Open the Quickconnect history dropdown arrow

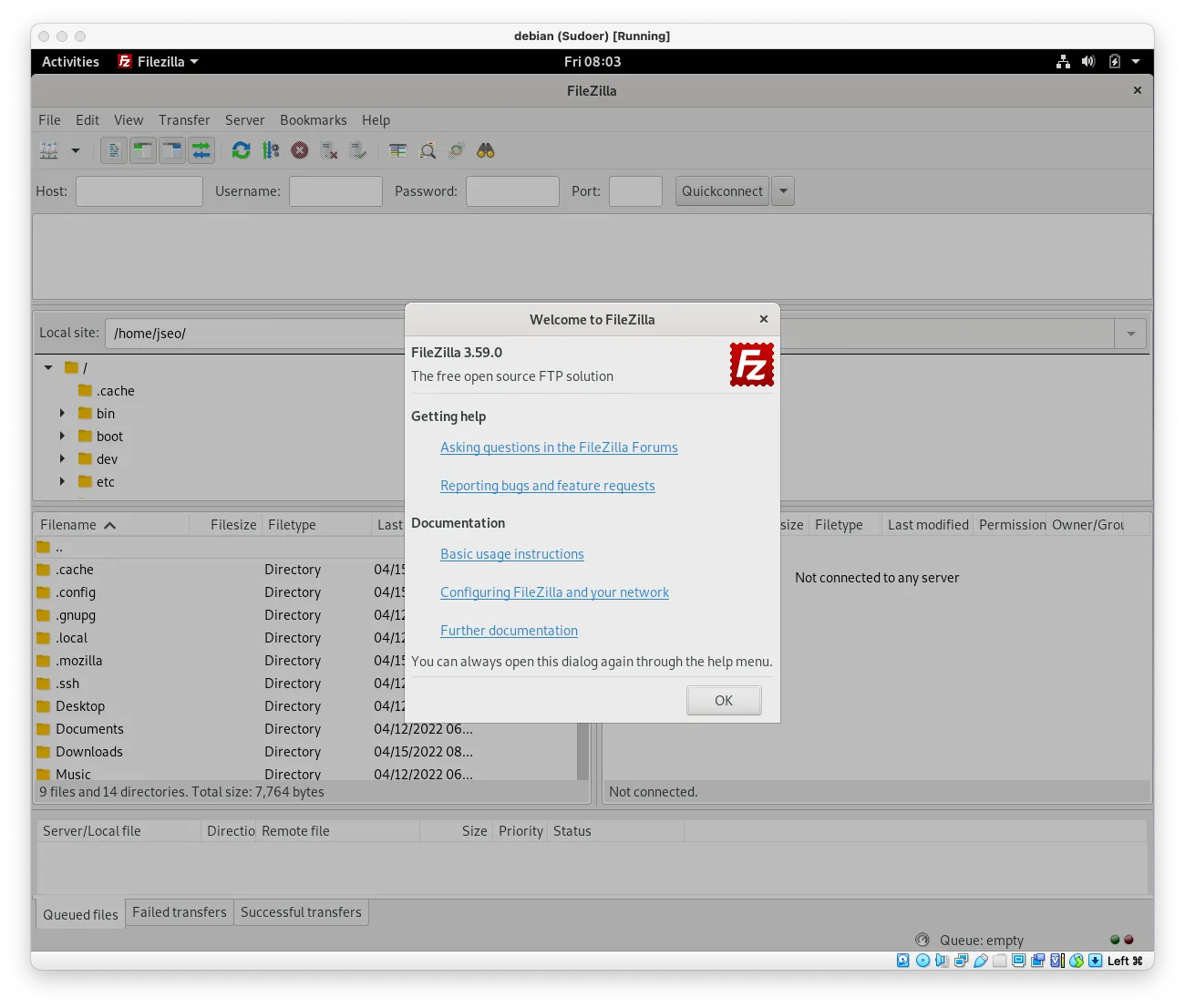783,191
